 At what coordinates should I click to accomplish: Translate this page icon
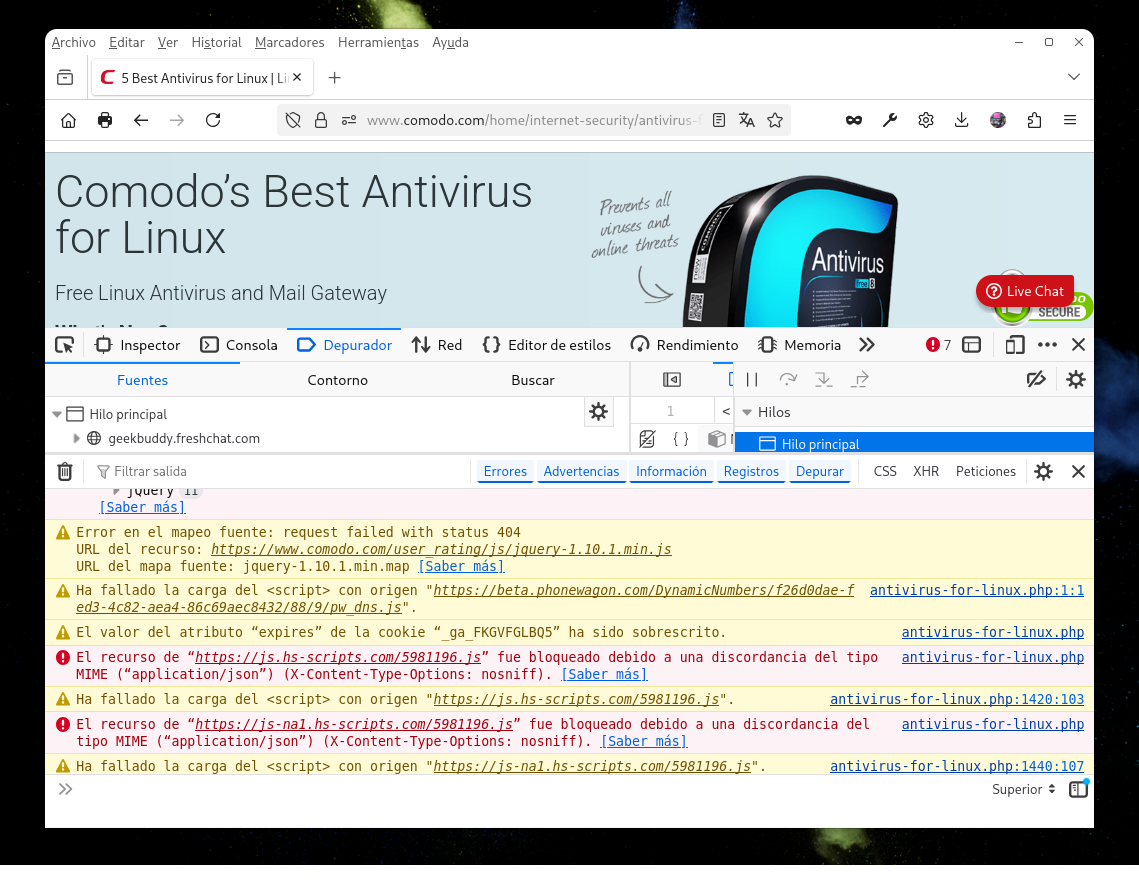click(747, 121)
